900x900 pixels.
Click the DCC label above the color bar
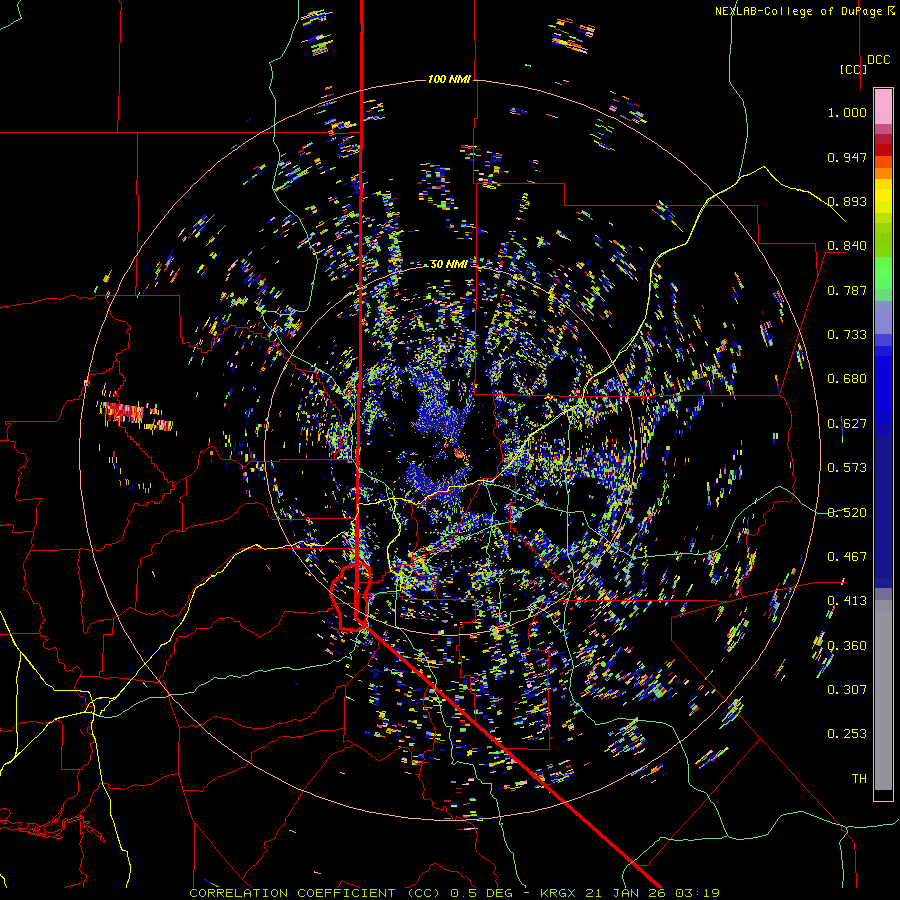click(878, 60)
